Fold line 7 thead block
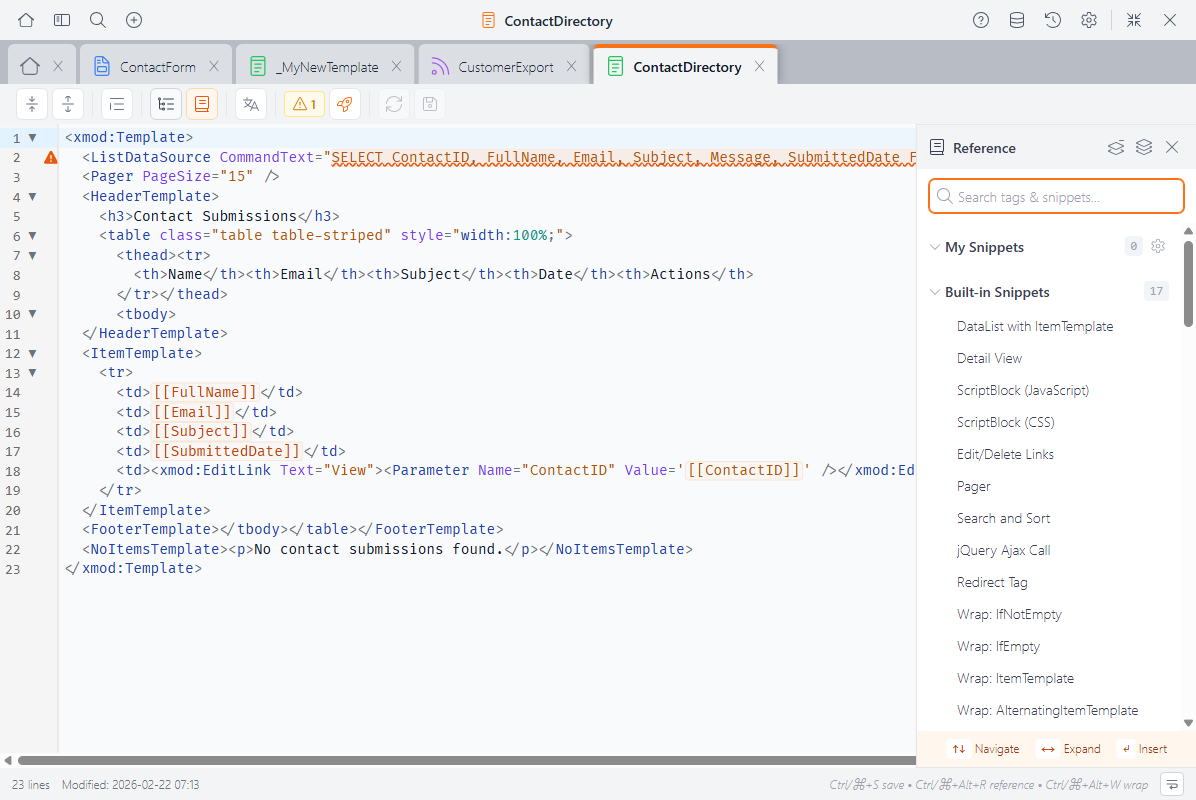This screenshot has height=800, width=1196. point(33,255)
